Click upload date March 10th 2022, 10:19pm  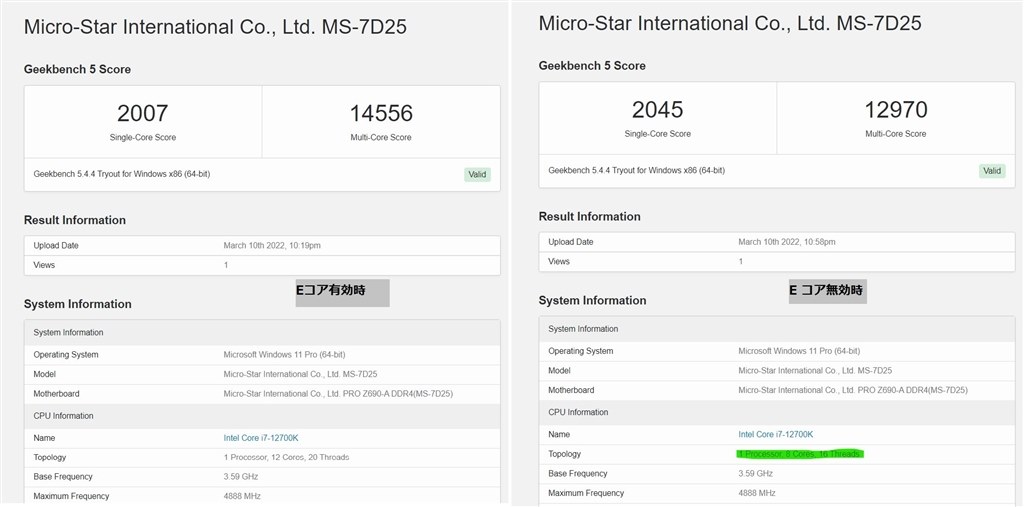point(272,246)
